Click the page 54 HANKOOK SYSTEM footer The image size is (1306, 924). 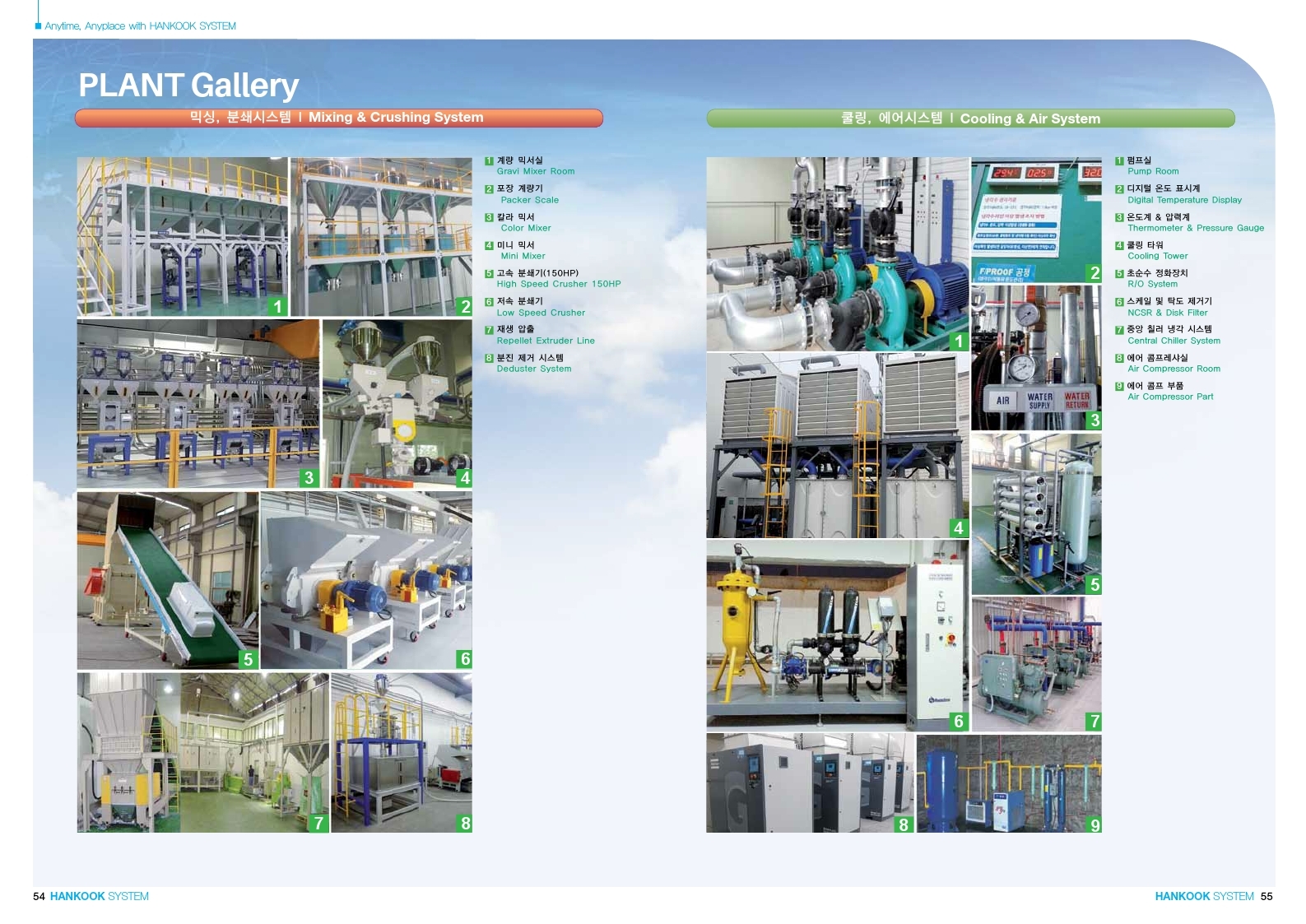pos(91,896)
